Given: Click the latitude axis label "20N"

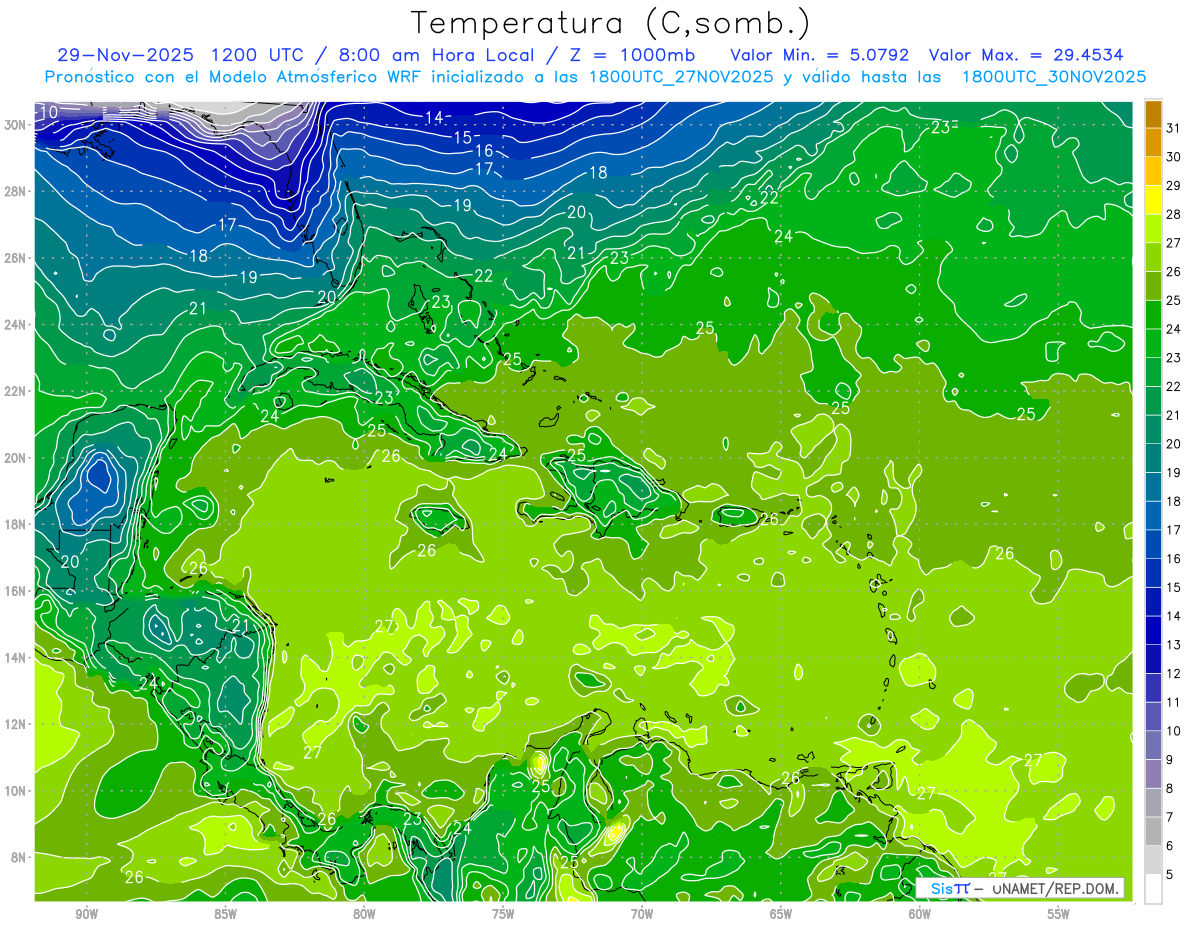Looking at the screenshot, I should 14,458.
